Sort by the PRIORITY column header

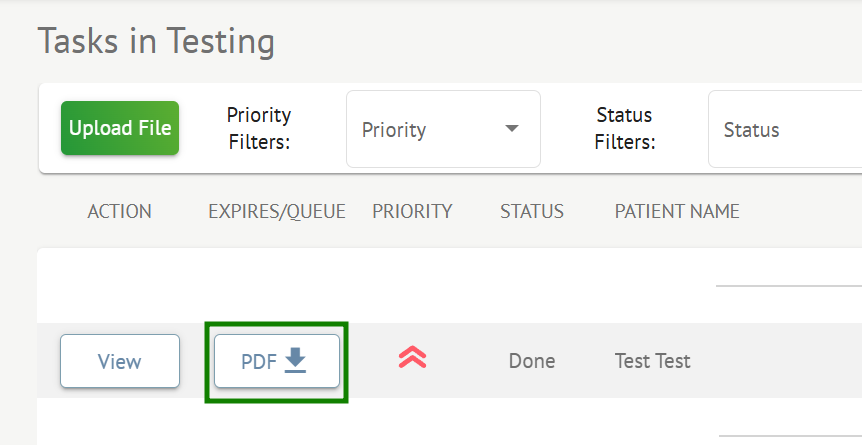412,211
